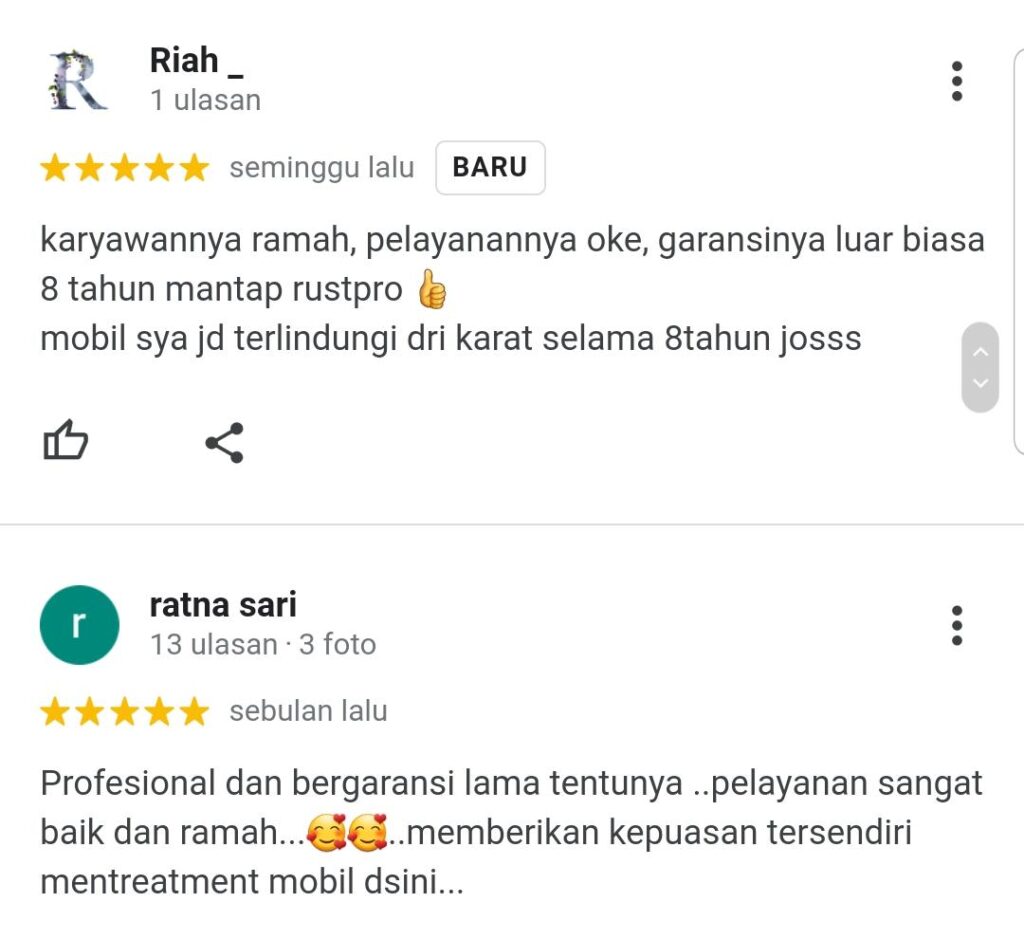Open three-dot menu for Riah's review
Screen dimensions: 1024x939
pyautogui.click(x=957, y=82)
